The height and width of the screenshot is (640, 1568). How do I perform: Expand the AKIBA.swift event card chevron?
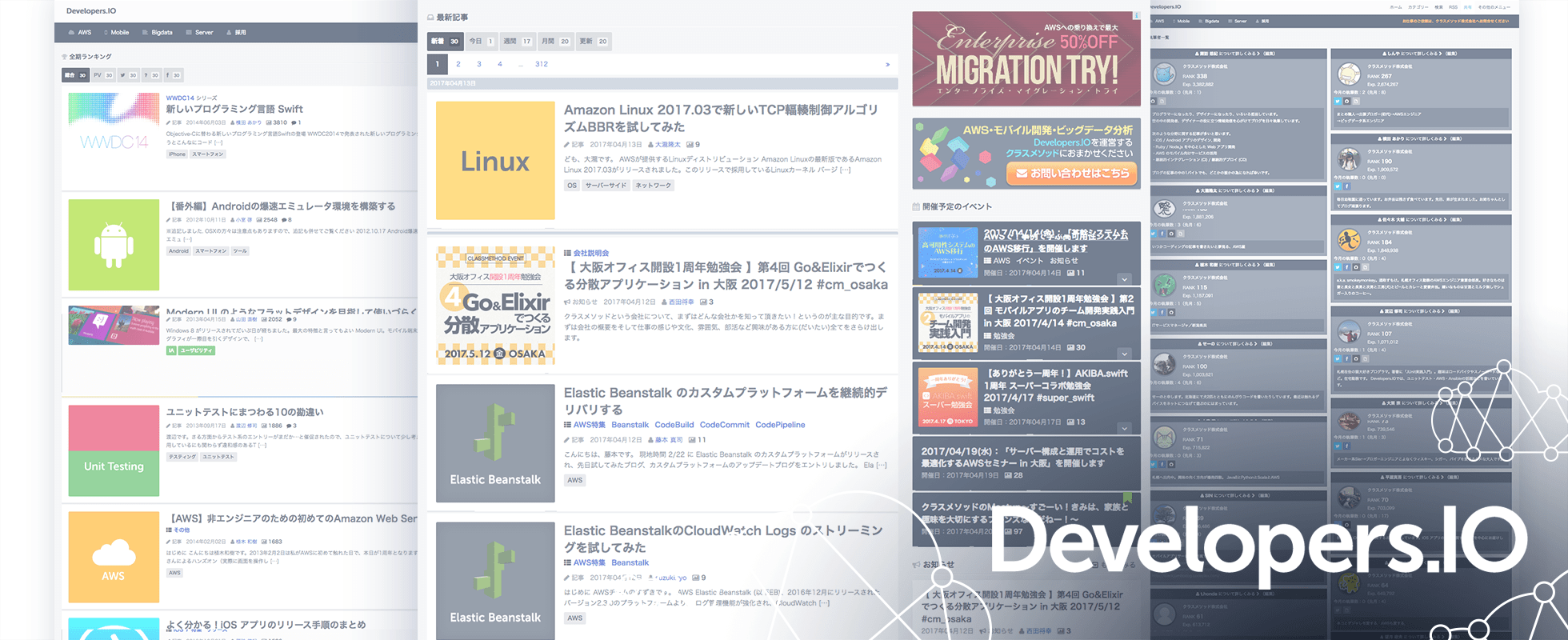pos(1124,428)
